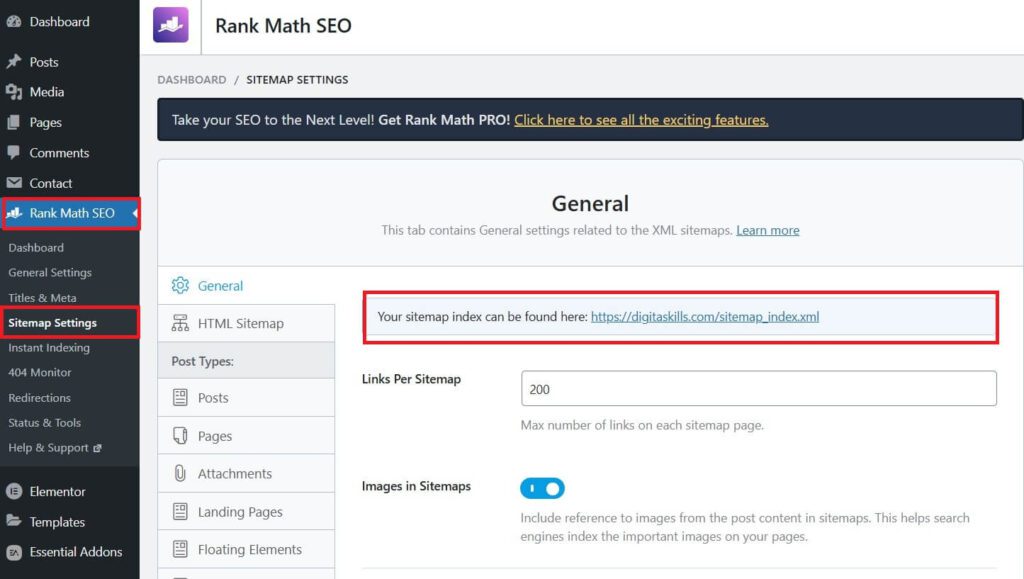Open Dashboard in the WordPress sidebar
Screen dimensions: 1024x579
click(x=59, y=22)
